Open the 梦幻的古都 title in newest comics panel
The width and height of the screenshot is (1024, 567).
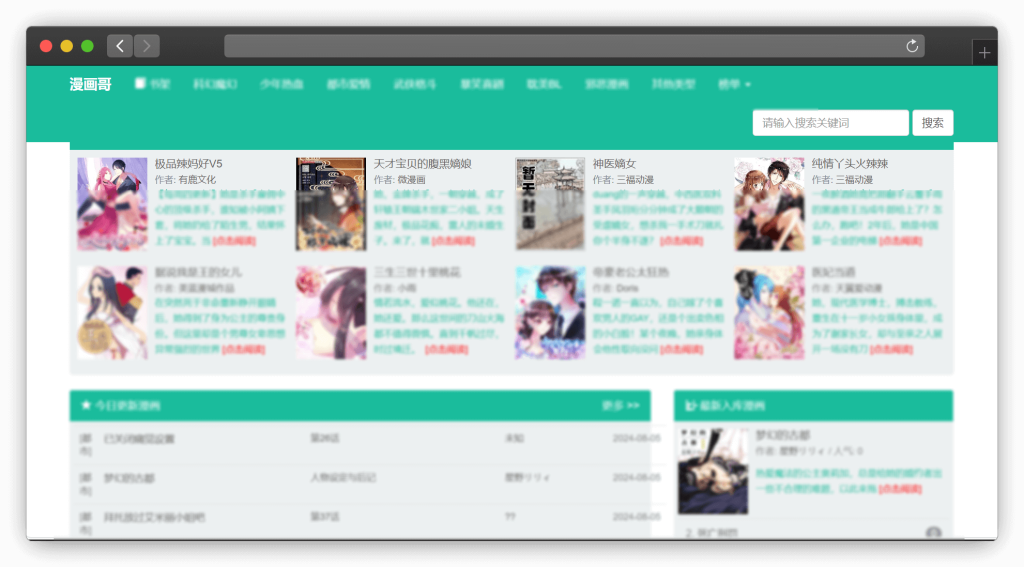click(x=782, y=435)
